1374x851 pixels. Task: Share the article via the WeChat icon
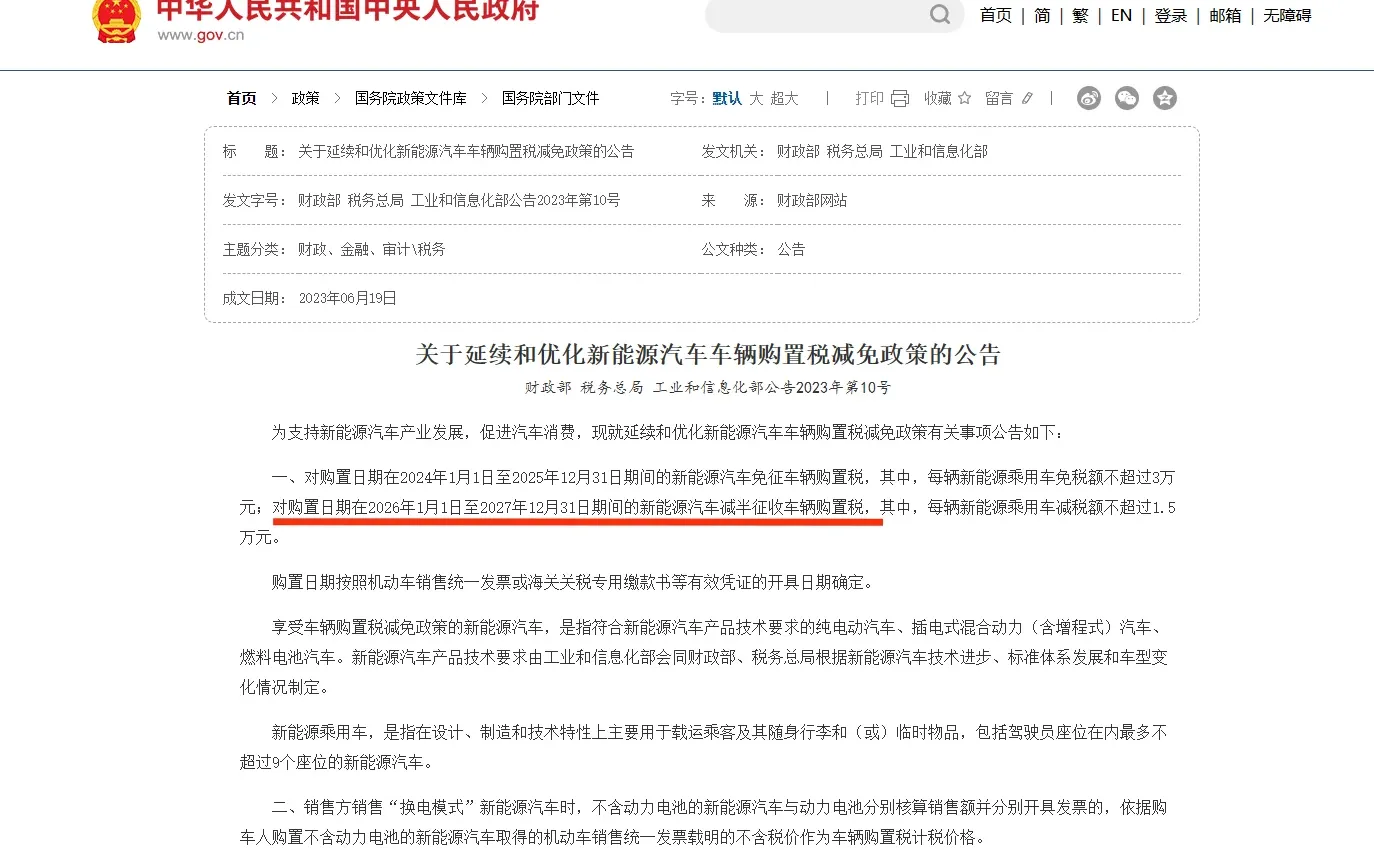tap(1126, 98)
